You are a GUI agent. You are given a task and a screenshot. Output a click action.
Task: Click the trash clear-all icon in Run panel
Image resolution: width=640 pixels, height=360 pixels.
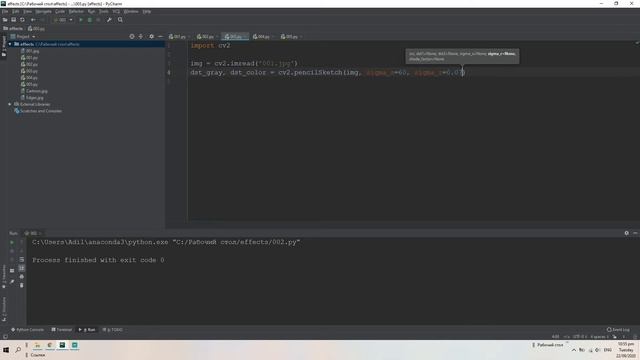pos(22,285)
